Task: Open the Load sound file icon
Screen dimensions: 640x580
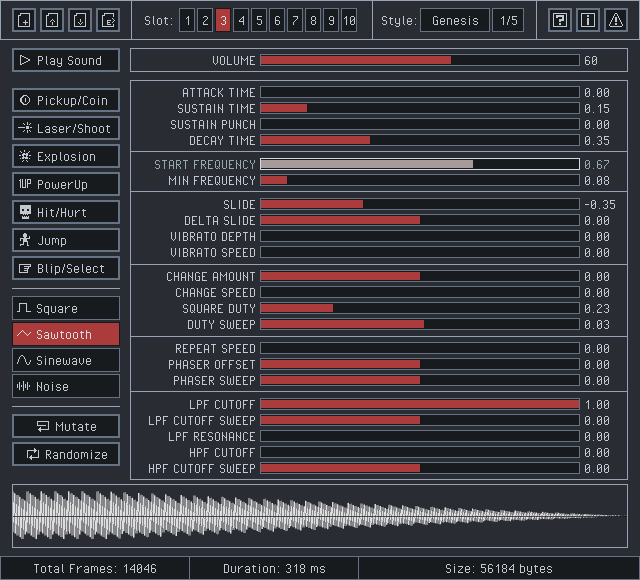Action: coord(52,20)
